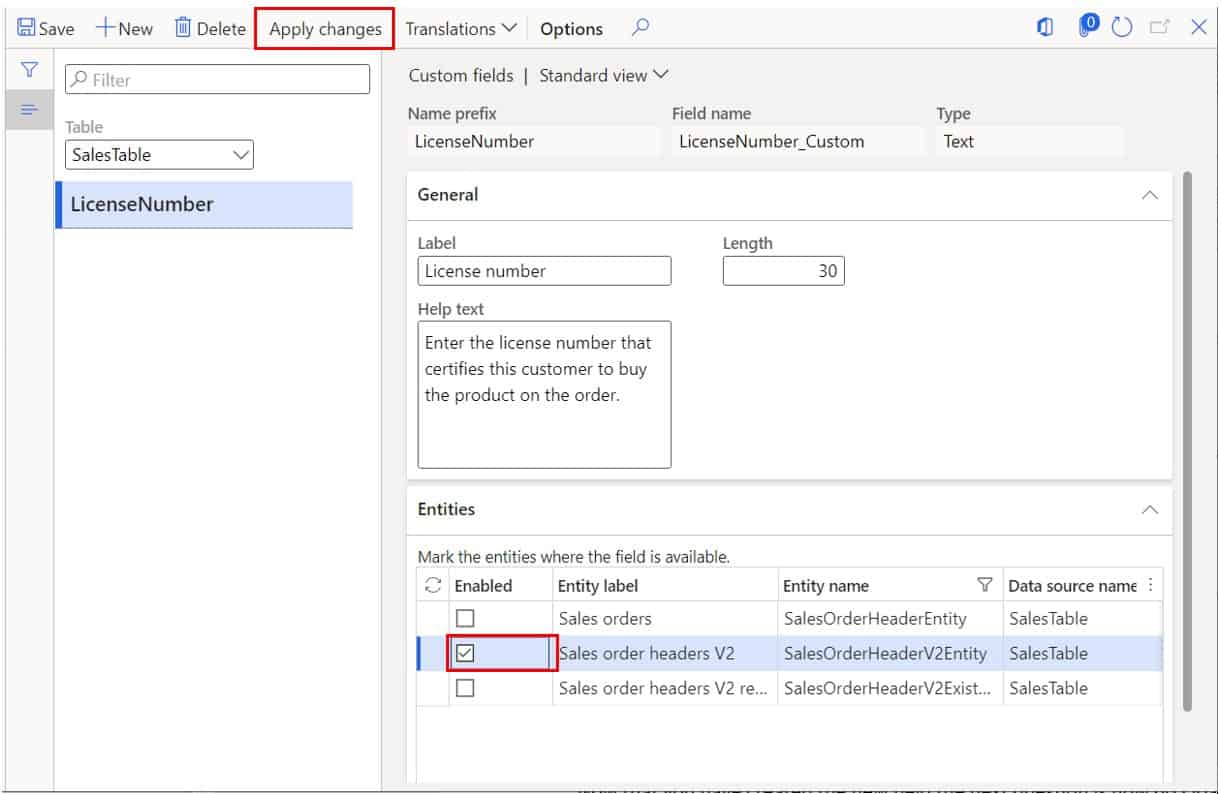Viewport: 1221px width, 794px height.
Task: Open the filter pane via funnel icon
Action: pos(29,70)
